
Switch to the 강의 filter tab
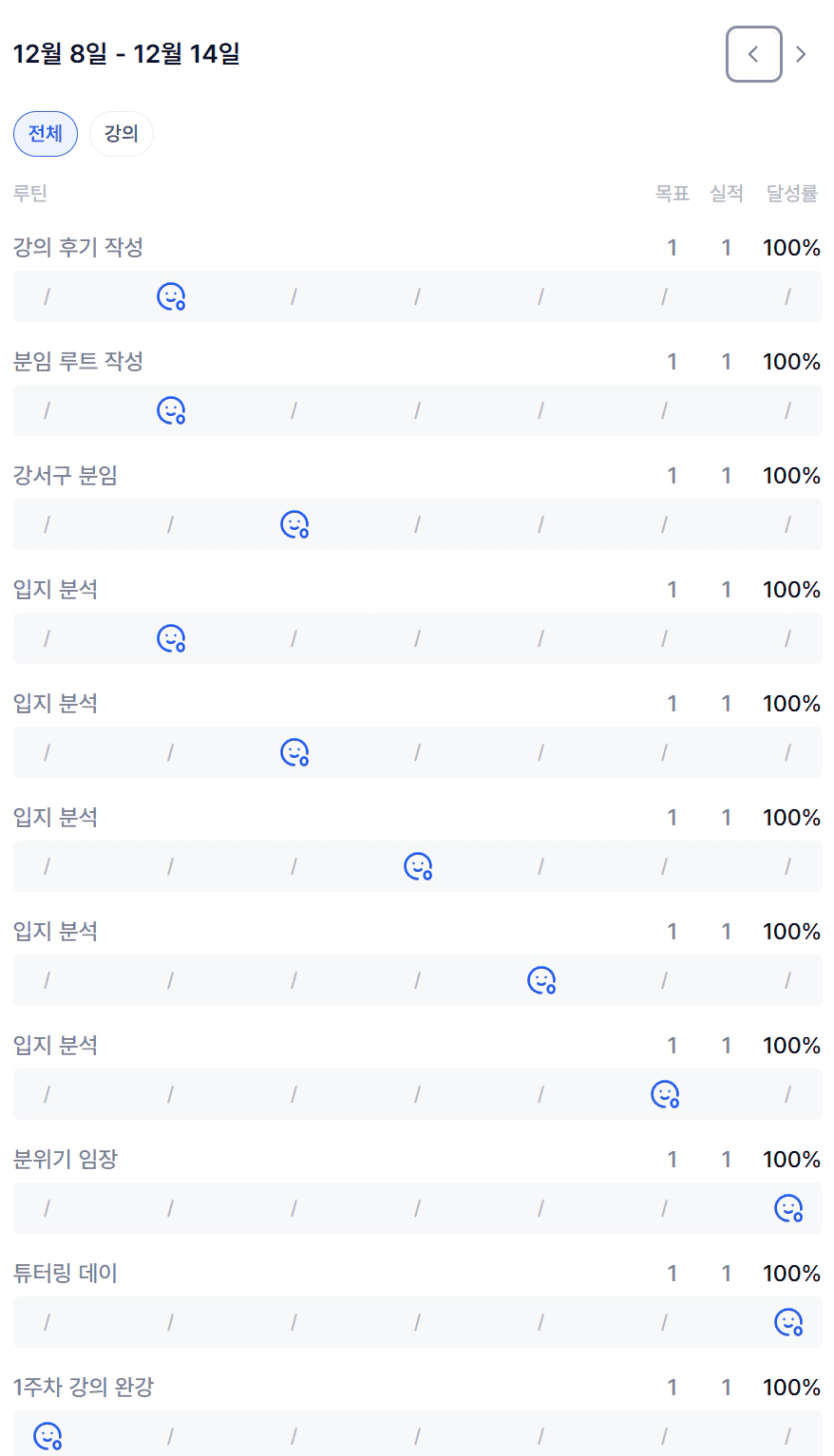click(121, 134)
